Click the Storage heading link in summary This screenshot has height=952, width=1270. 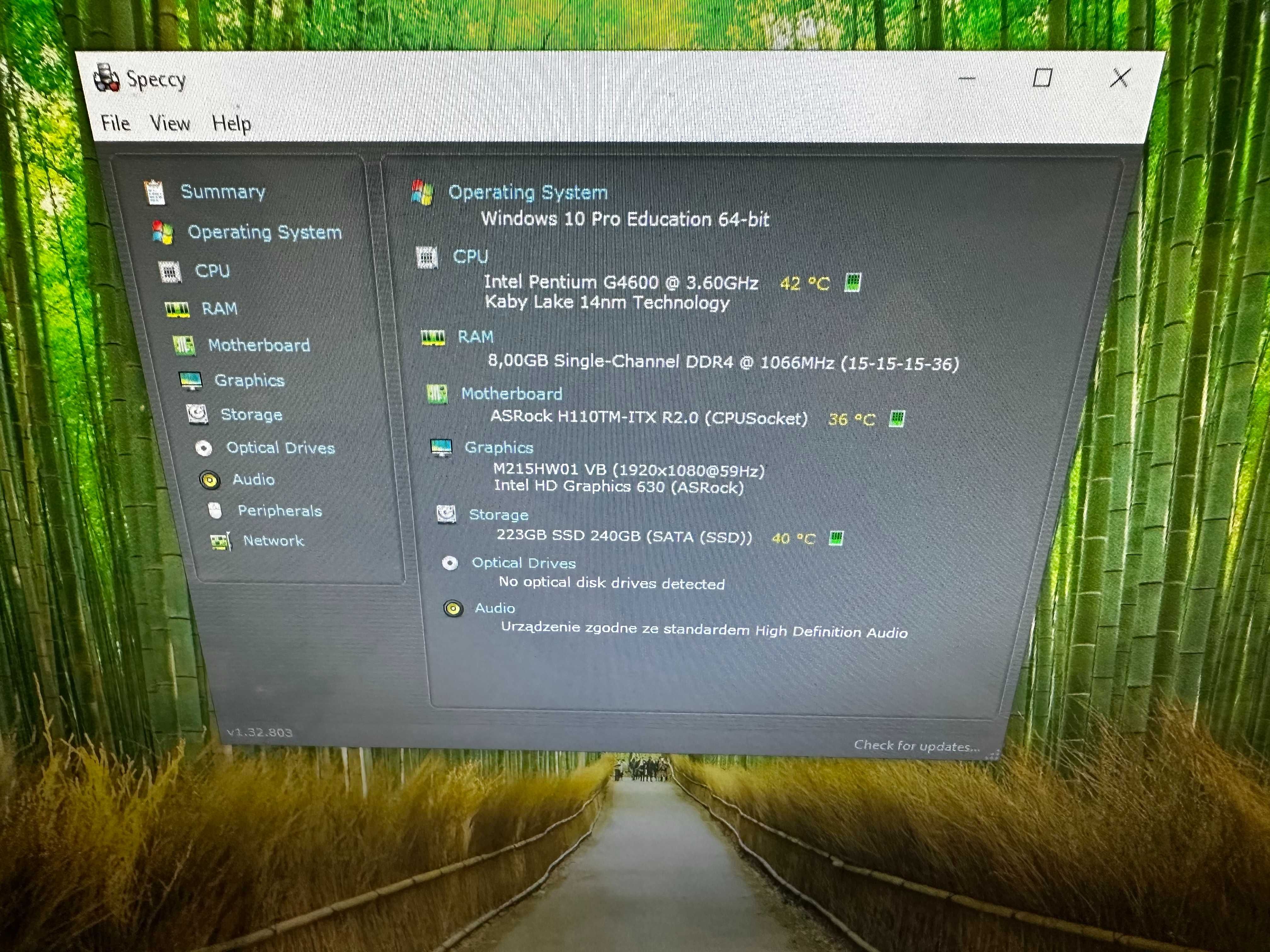click(498, 515)
